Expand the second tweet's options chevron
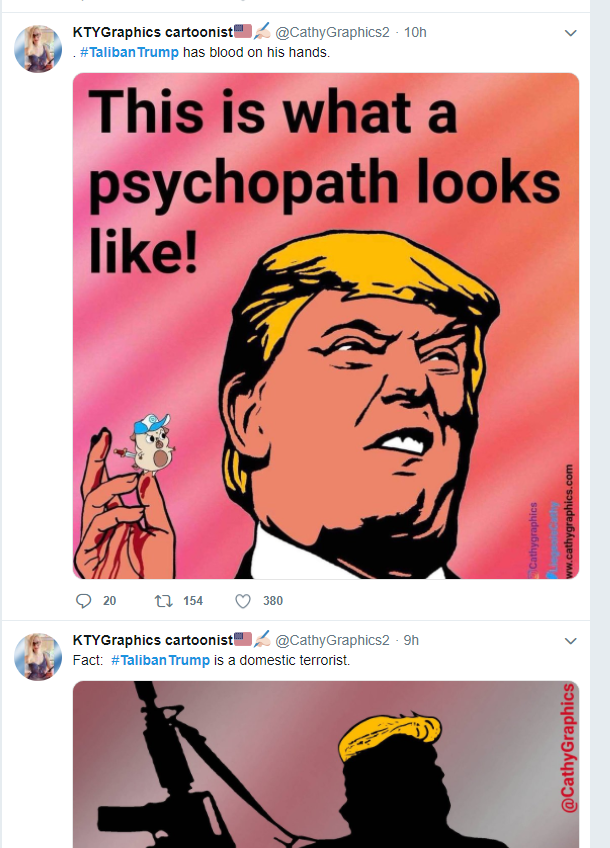 tap(571, 641)
